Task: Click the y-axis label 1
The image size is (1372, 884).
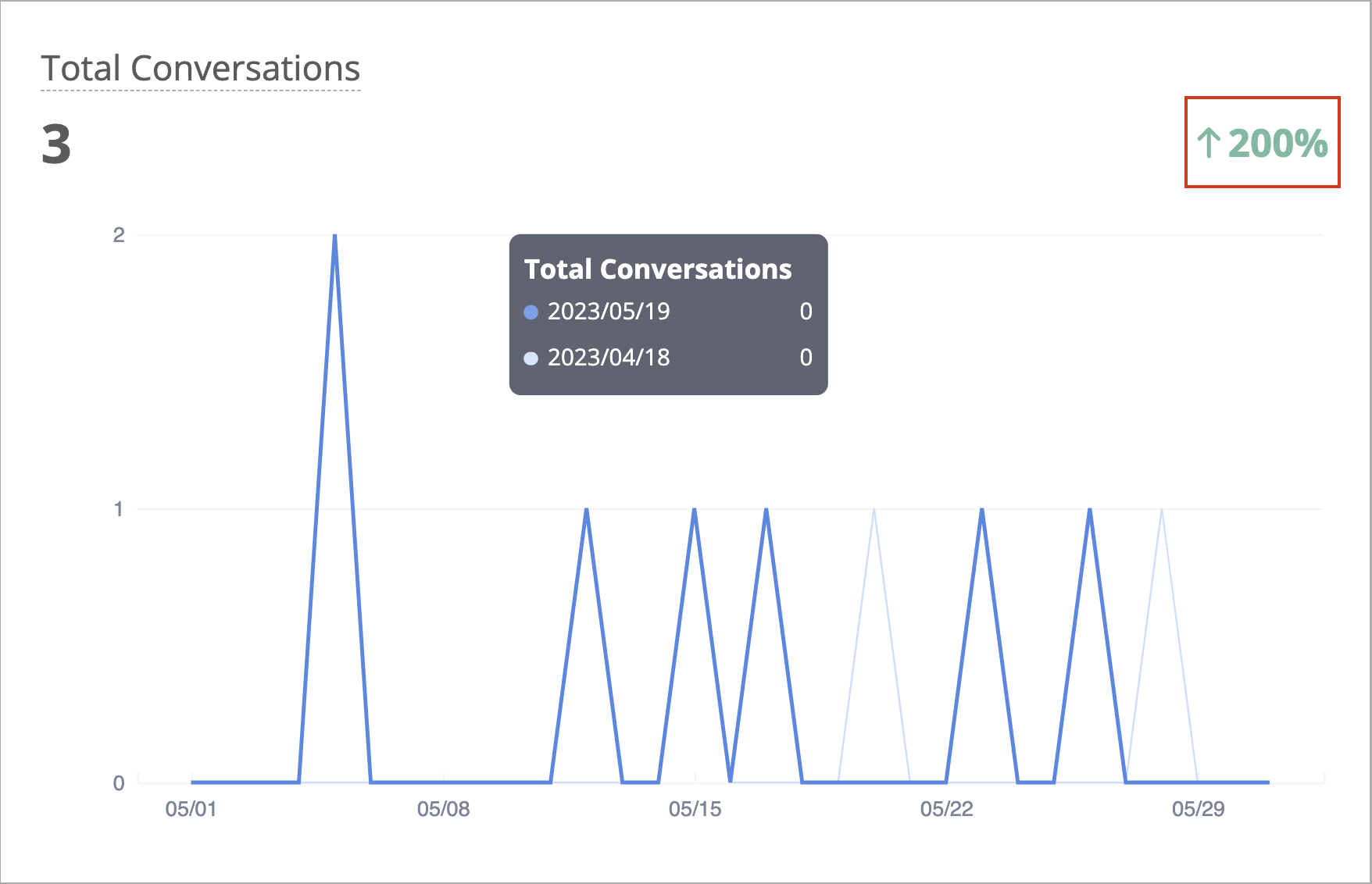Action: pos(119,509)
